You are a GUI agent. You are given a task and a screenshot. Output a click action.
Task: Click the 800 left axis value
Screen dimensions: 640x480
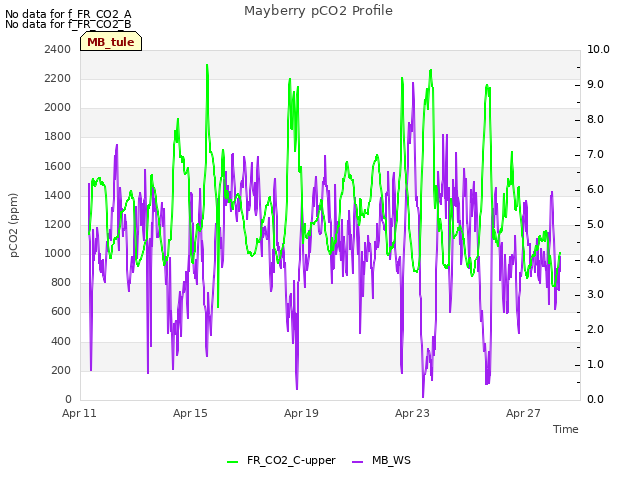pyautogui.click(x=61, y=282)
